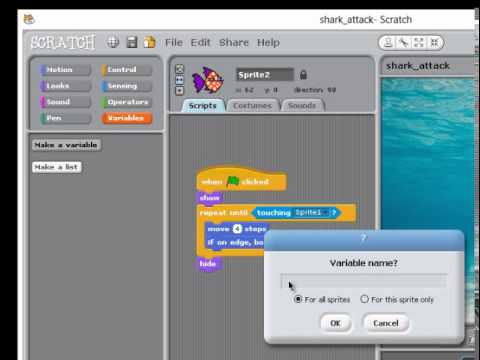Click the if on edge, bounce block
The image size is (480, 360).
pos(235,242)
